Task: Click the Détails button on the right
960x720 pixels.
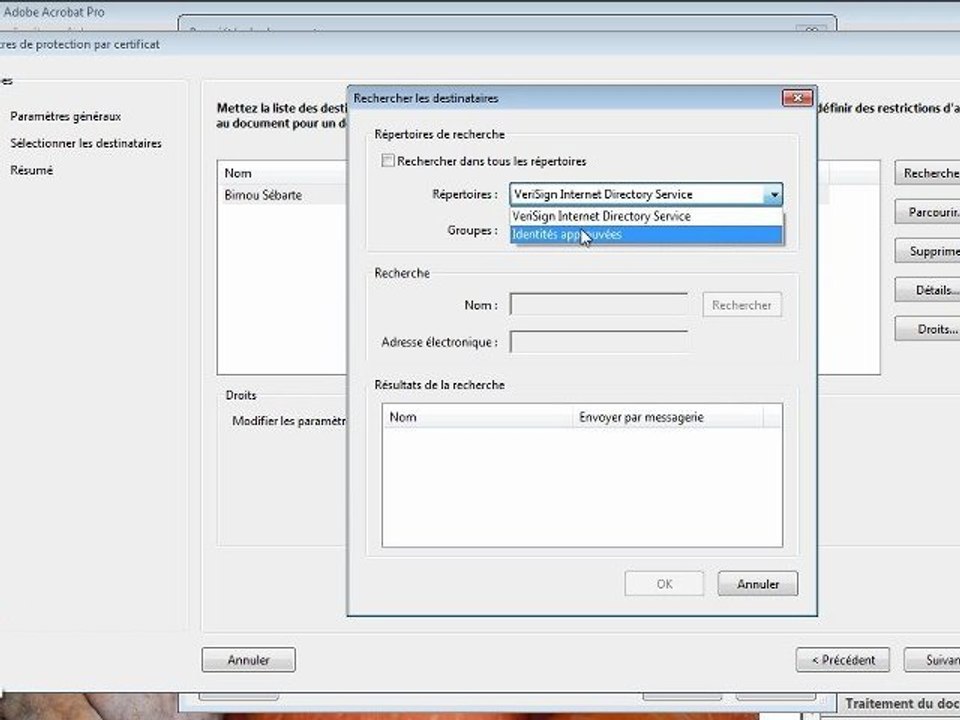Action: (927, 290)
